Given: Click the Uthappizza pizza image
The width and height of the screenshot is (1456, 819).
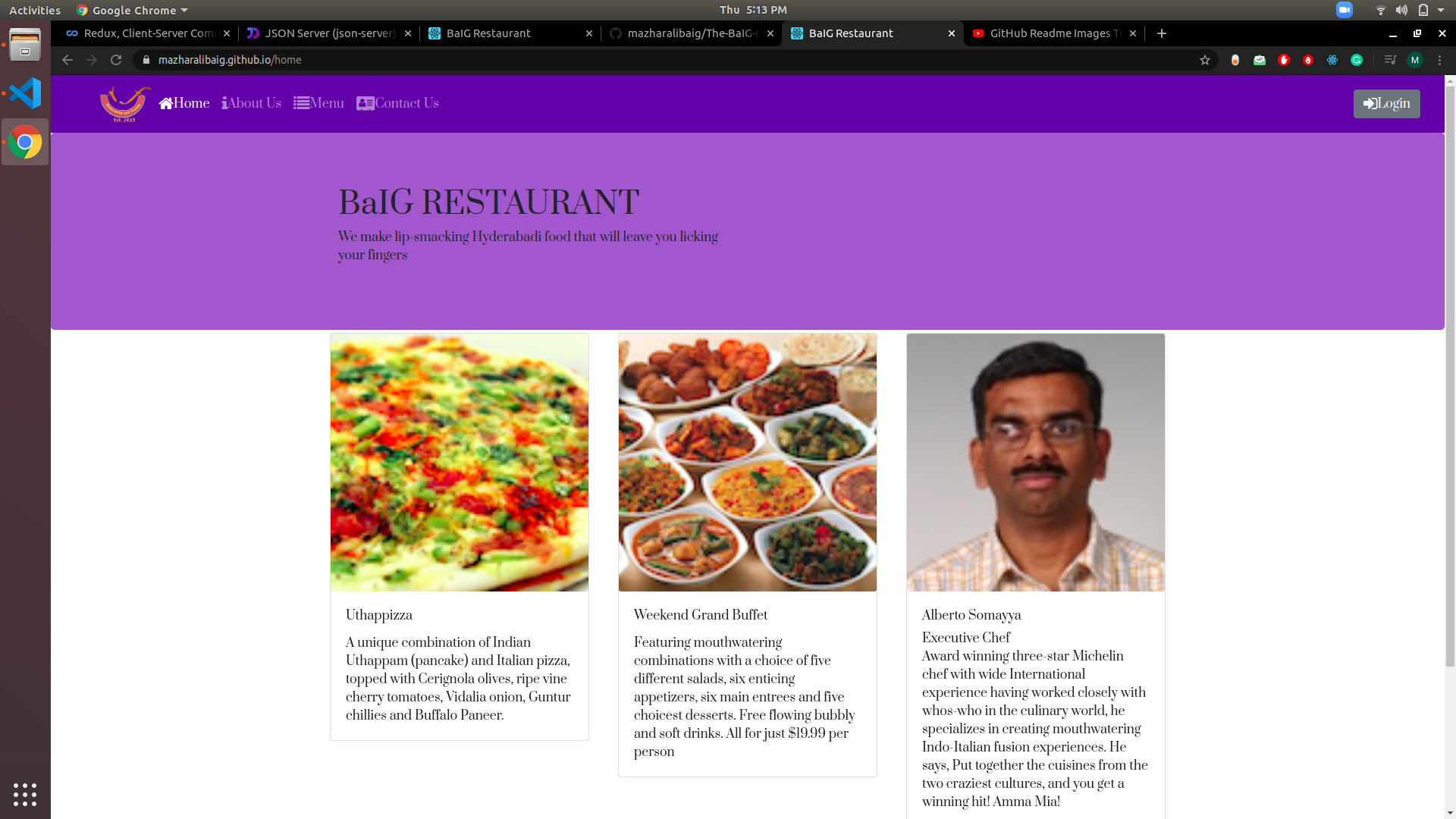Looking at the screenshot, I should [460, 463].
